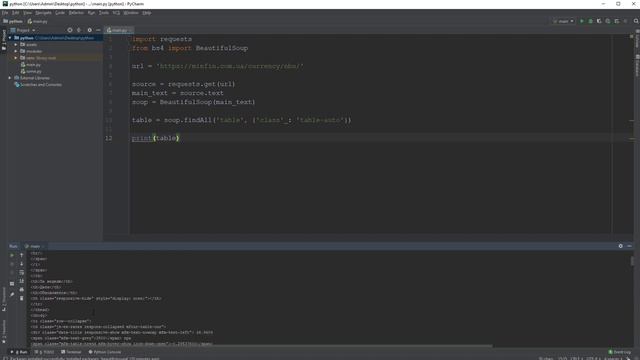This screenshot has height=360, width=640.
Task: Switch to the Python Console tab
Action: coord(105,352)
